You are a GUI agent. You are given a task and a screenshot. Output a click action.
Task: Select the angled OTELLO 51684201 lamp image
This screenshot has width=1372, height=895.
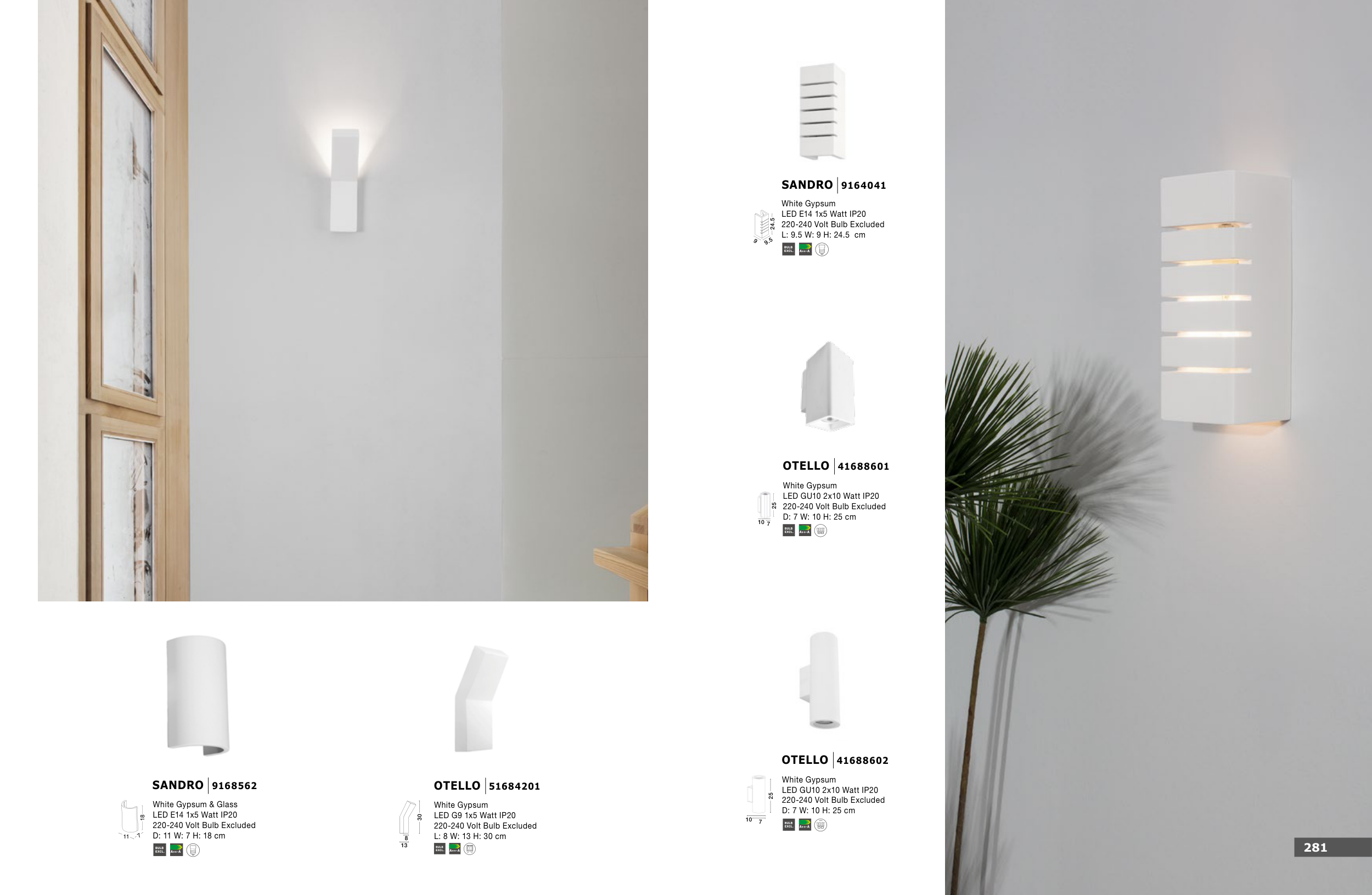(481, 699)
